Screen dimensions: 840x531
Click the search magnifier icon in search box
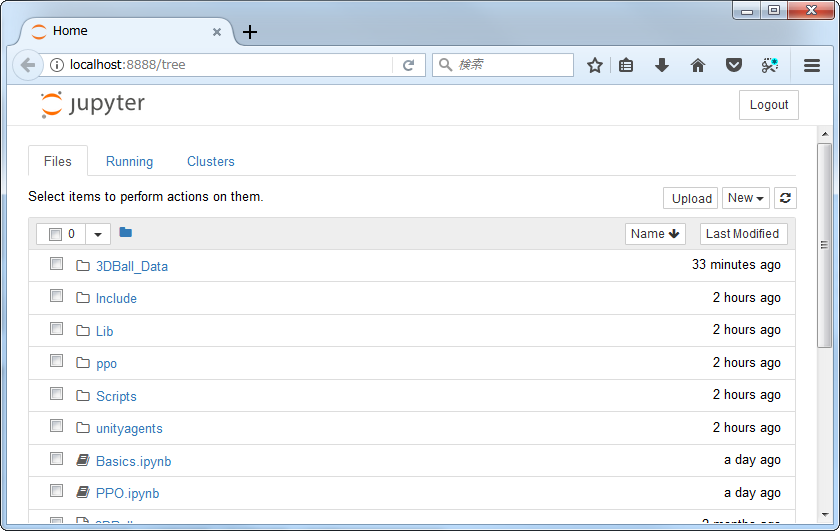pos(445,65)
